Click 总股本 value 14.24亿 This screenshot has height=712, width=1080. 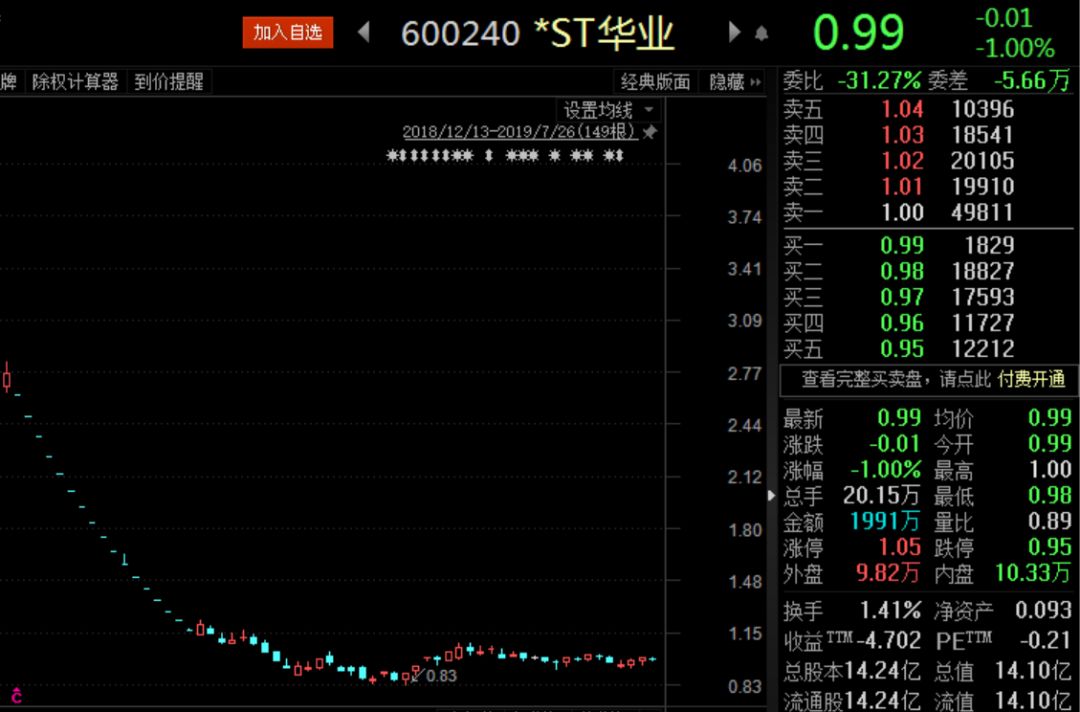[882, 671]
